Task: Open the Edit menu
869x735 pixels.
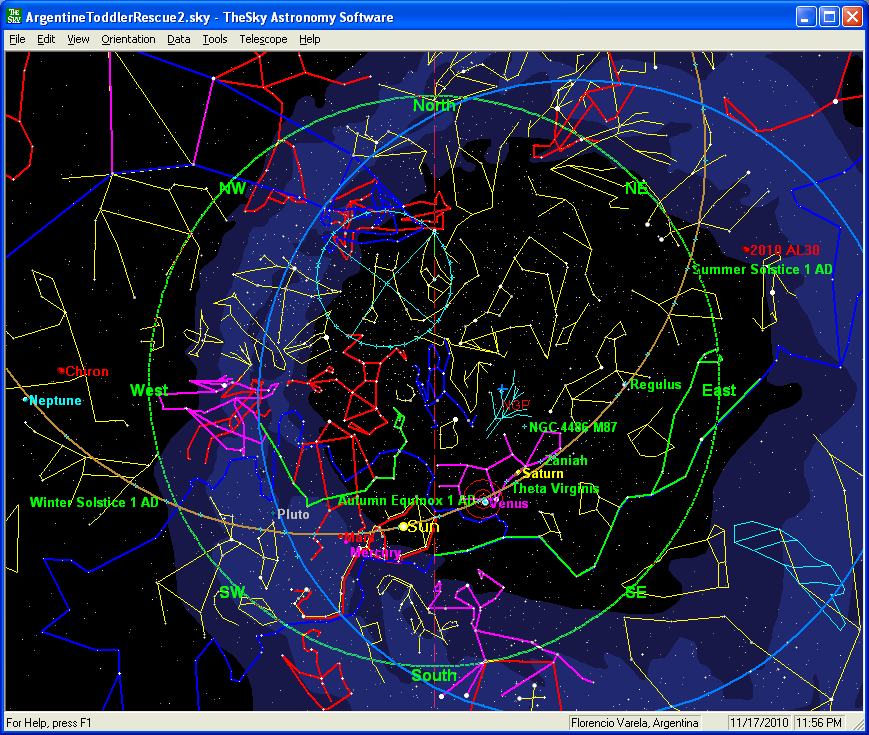Action: click(46, 39)
